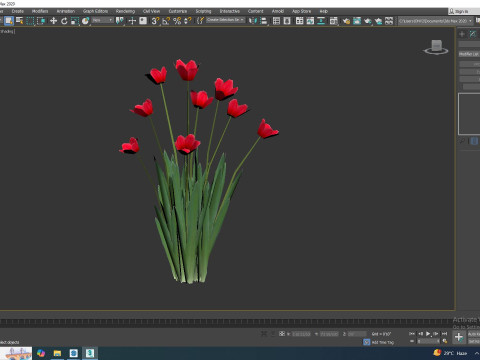Image resolution: width=480 pixels, height=360 pixels.
Task: Click the ViewCube in viewport
Action: pos(436,47)
